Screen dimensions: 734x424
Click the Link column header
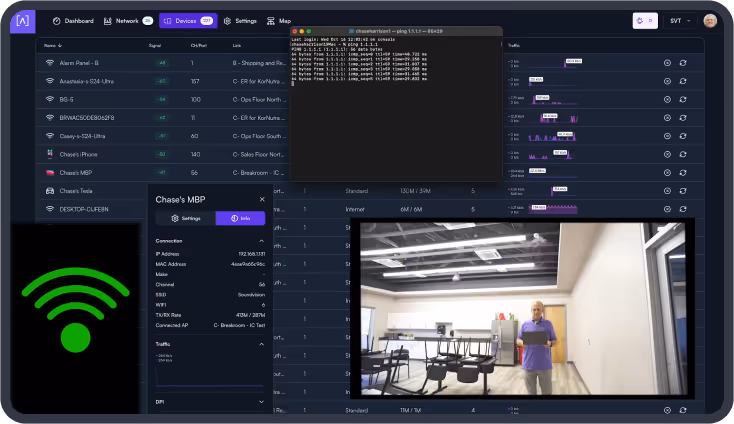[x=236, y=46]
